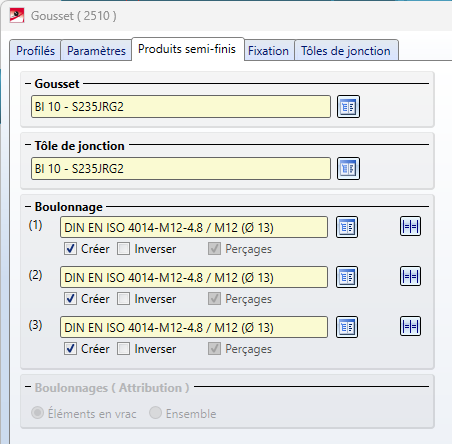
Task: Switch to the Profilés tab
Action: [35, 51]
